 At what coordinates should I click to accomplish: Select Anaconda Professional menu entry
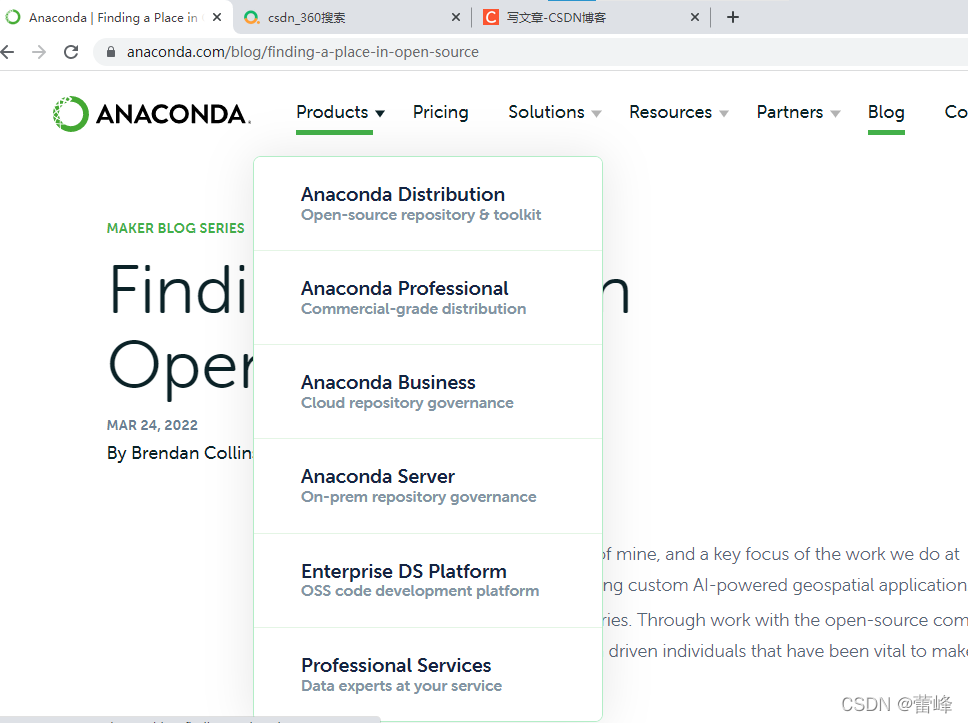tap(428, 298)
